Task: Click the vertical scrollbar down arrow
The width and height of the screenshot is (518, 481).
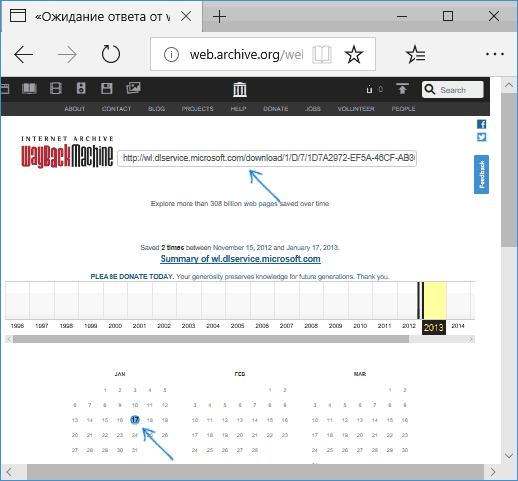Action: [509, 456]
